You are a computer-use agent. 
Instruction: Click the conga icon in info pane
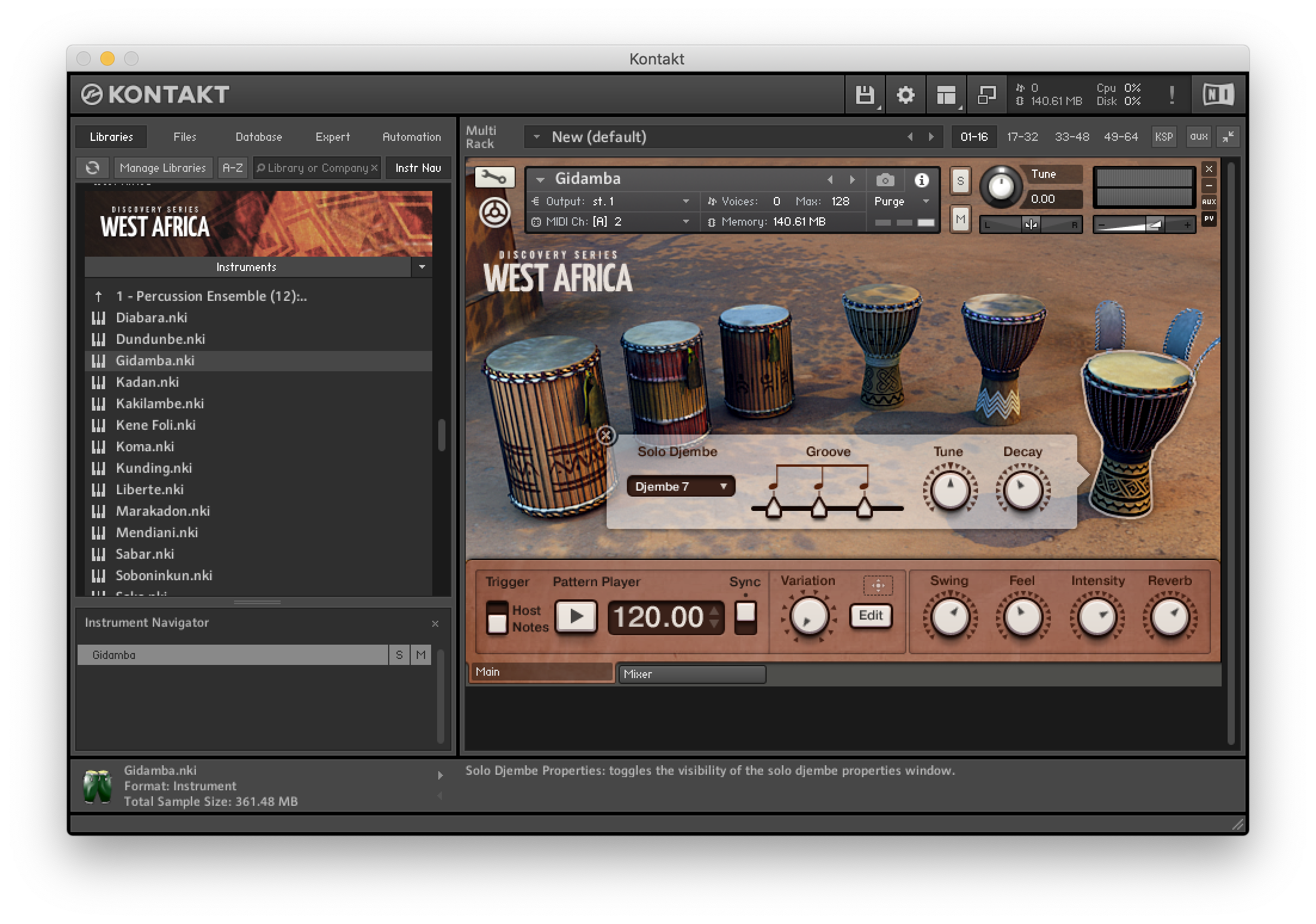tap(97, 787)
